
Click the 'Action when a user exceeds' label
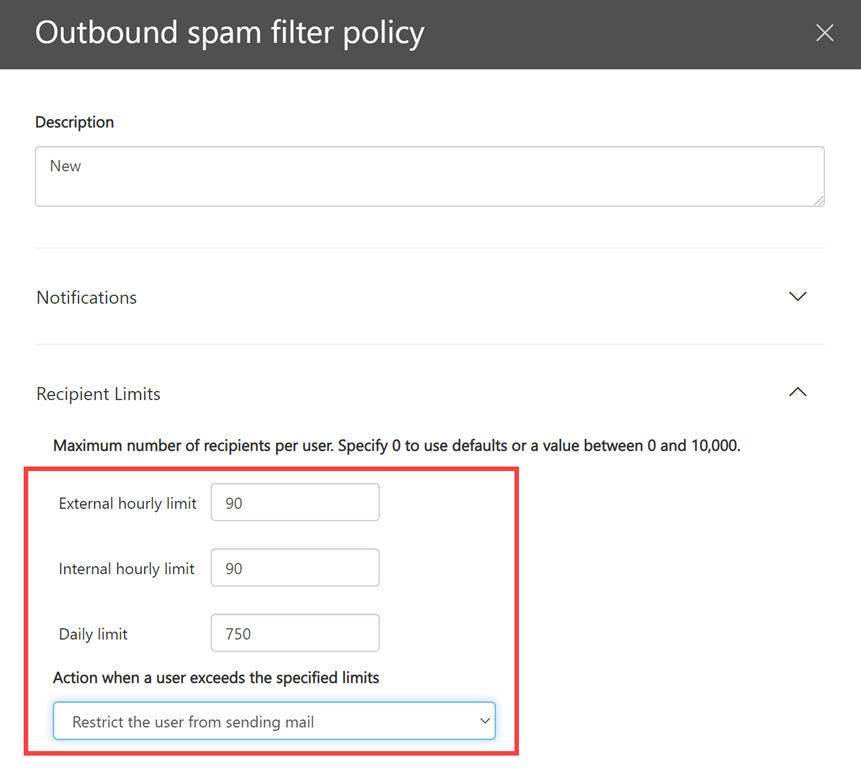click(x=216, y=678)
